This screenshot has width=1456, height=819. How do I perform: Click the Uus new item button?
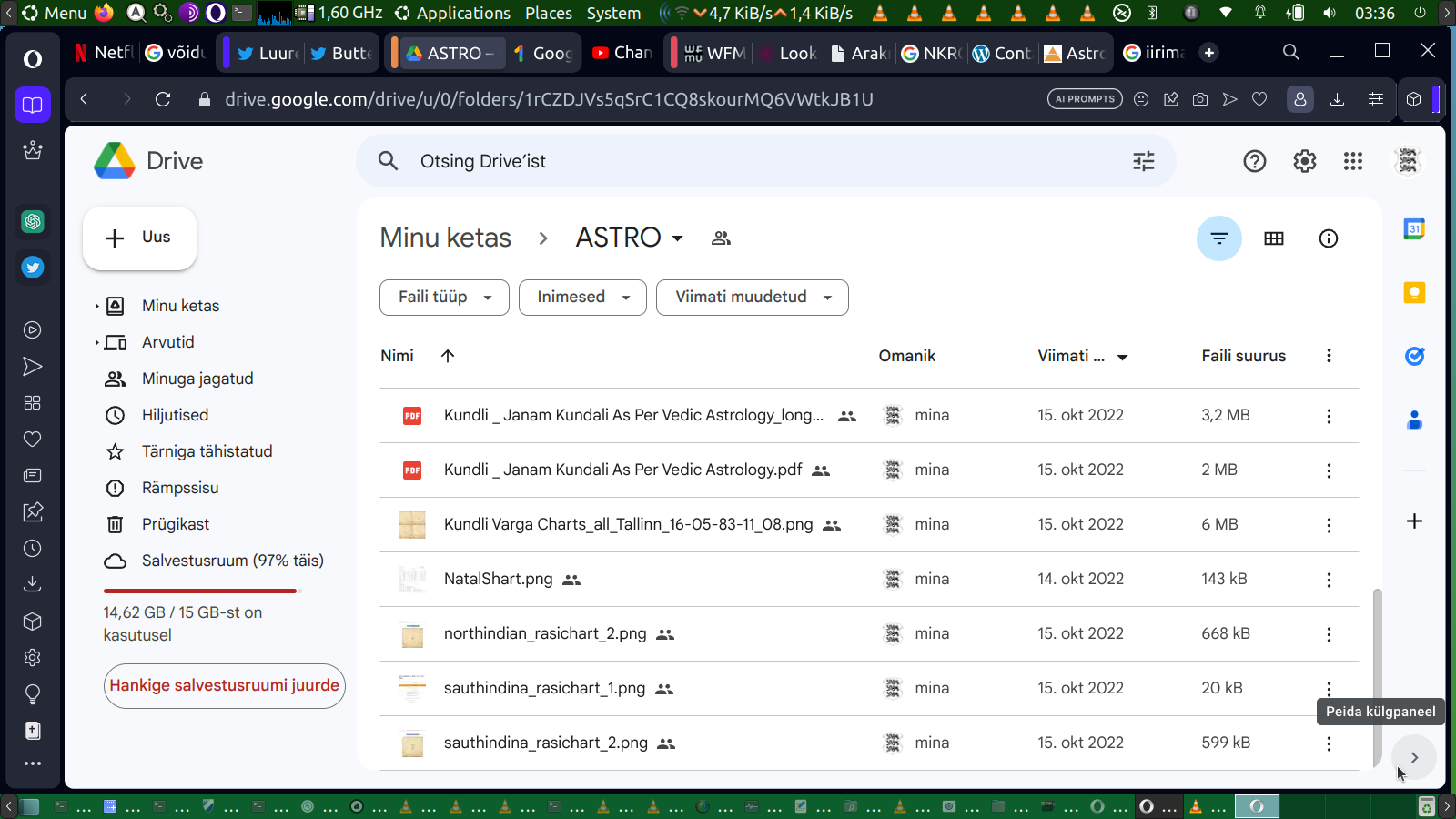click(139, 238)
